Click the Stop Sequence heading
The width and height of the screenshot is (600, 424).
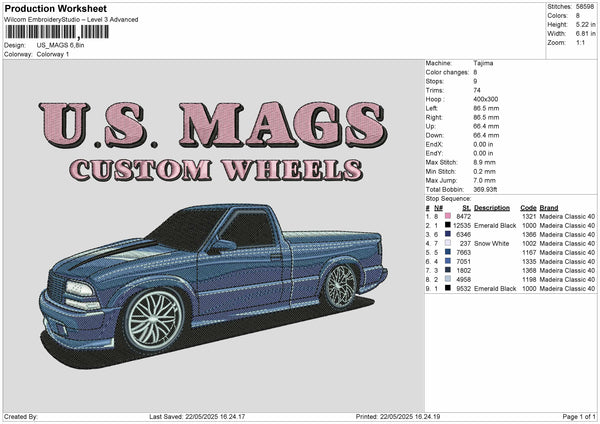click(448, 199)
